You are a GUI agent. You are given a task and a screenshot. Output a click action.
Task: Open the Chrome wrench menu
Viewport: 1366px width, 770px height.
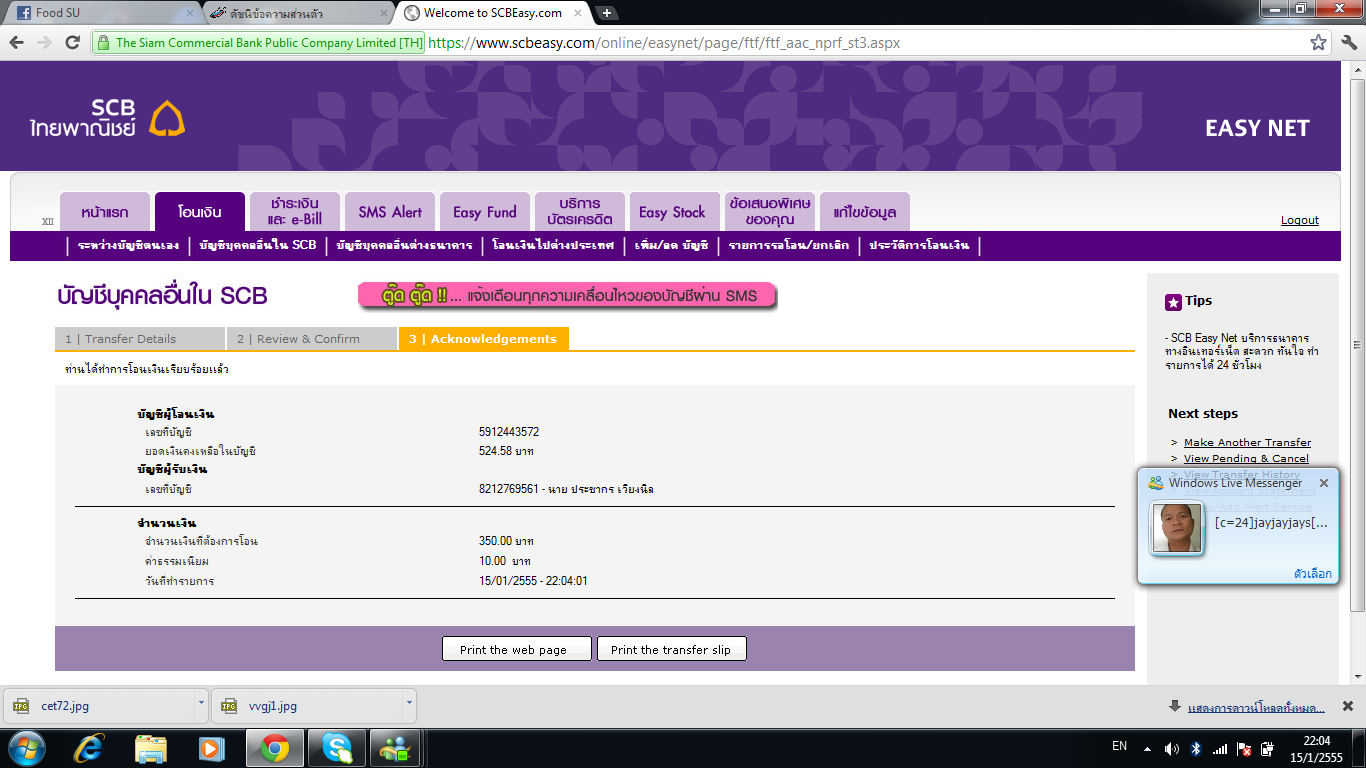1348,43
